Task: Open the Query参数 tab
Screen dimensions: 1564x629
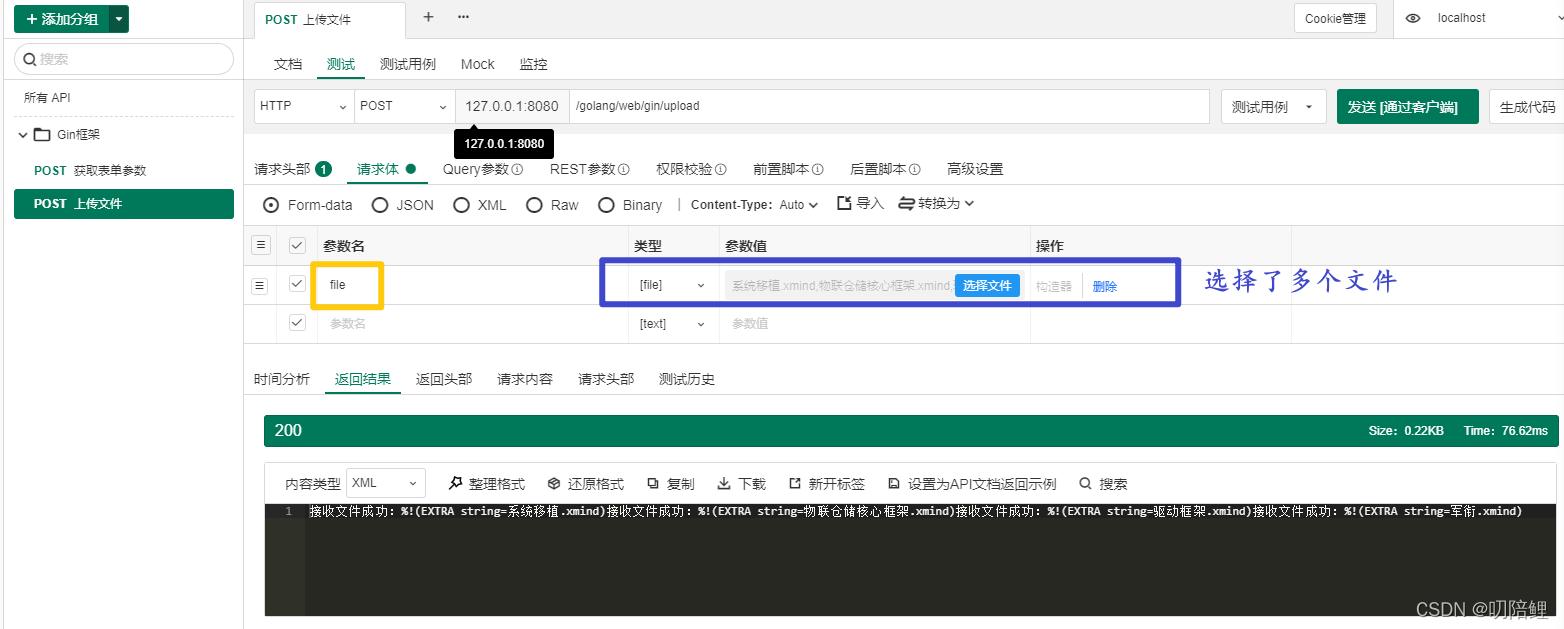Action: [483, 169]
